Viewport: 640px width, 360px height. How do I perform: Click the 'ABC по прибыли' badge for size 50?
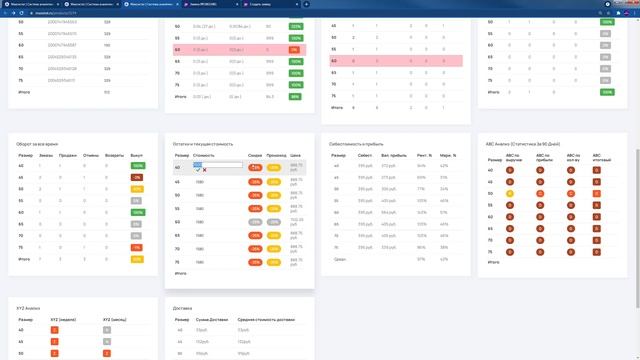click(x=540, y=193)
